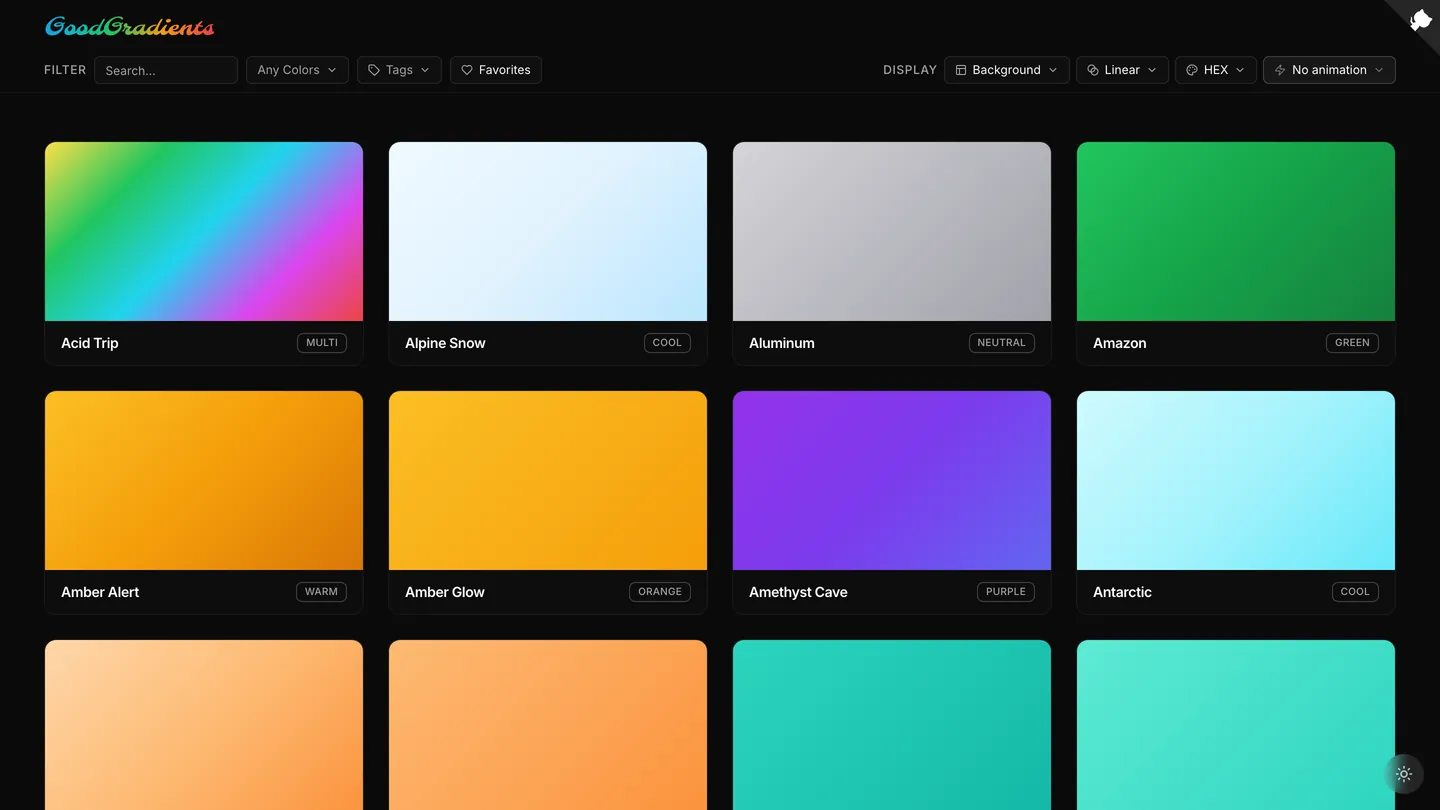1440x810 pixels.
Task: Select the Alpine Snow gradient swatch
Action: (x=548, y=231)
